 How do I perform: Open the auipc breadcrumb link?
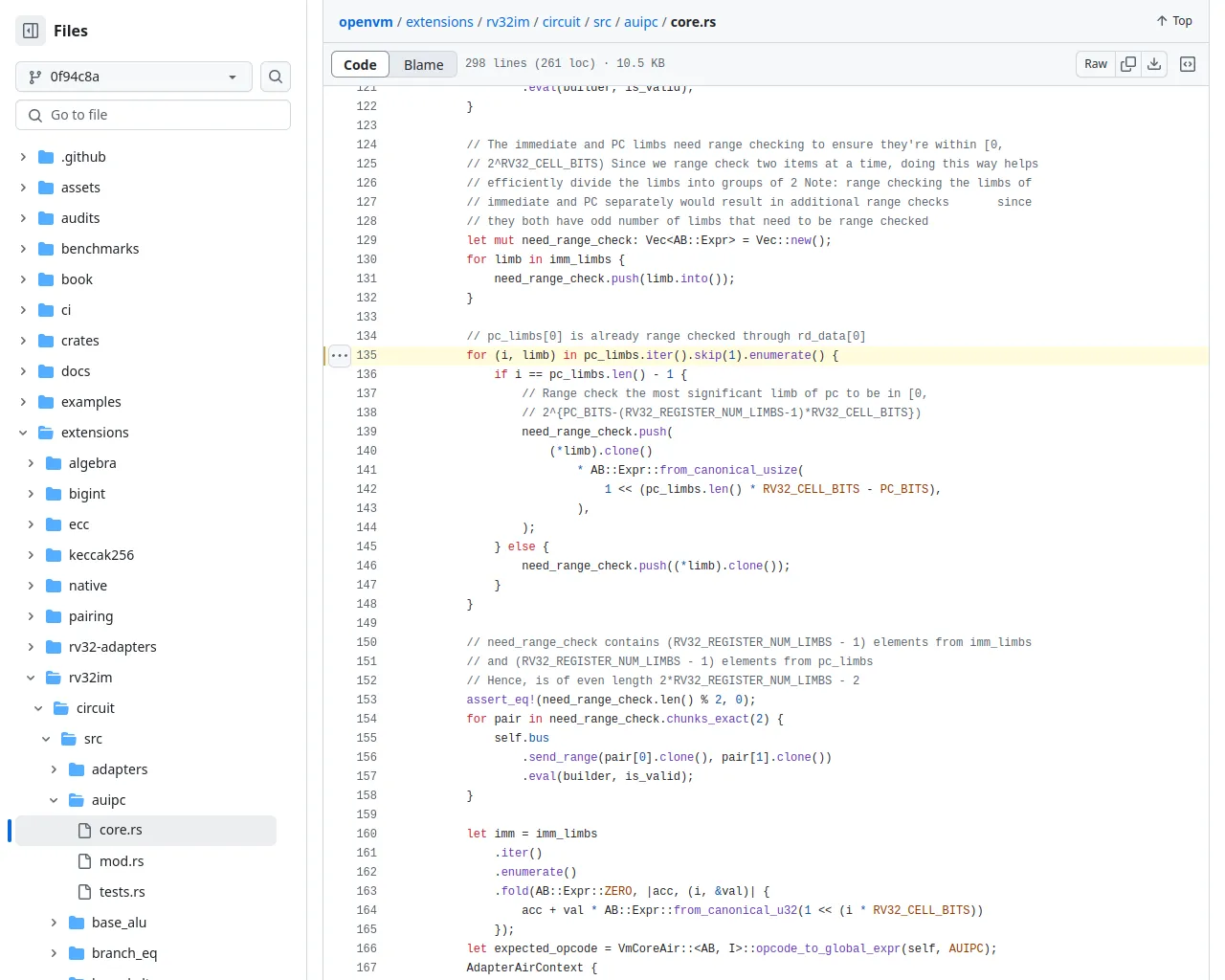[x=641, y=21]
